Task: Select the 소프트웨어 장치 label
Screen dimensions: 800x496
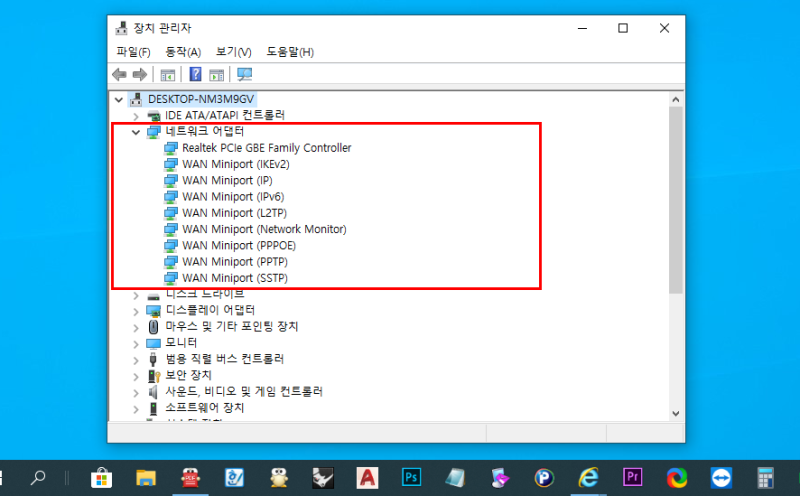Action: (x=205, y=408)
